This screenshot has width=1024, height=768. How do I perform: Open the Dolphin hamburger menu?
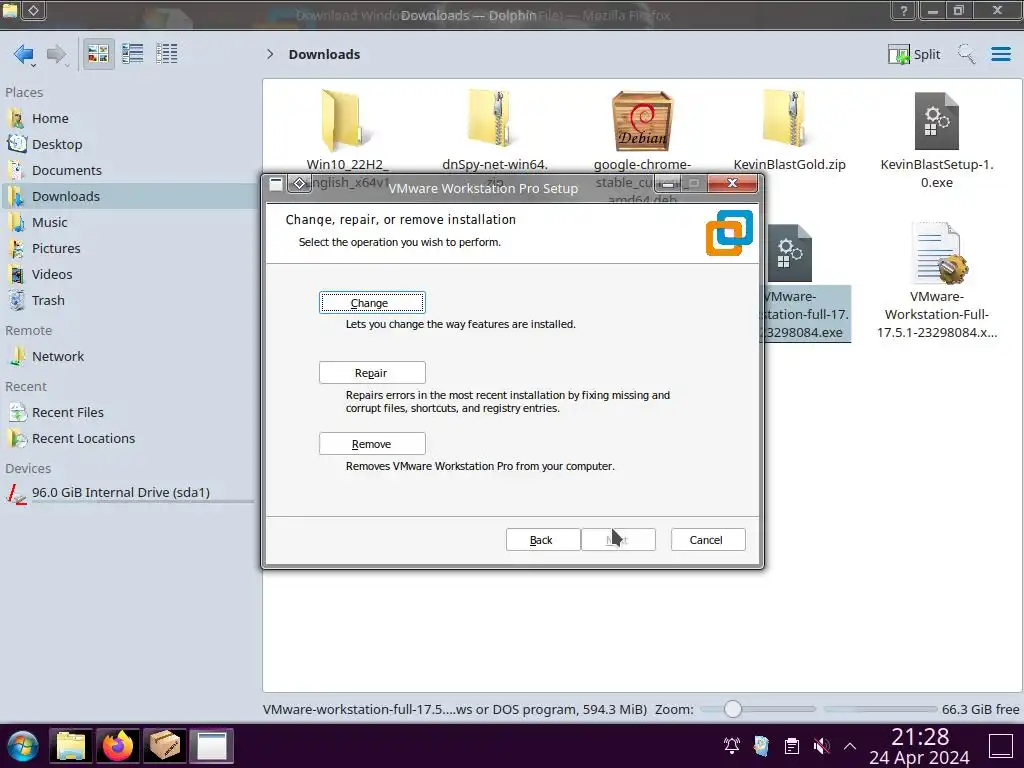(x=1001, y=54)
